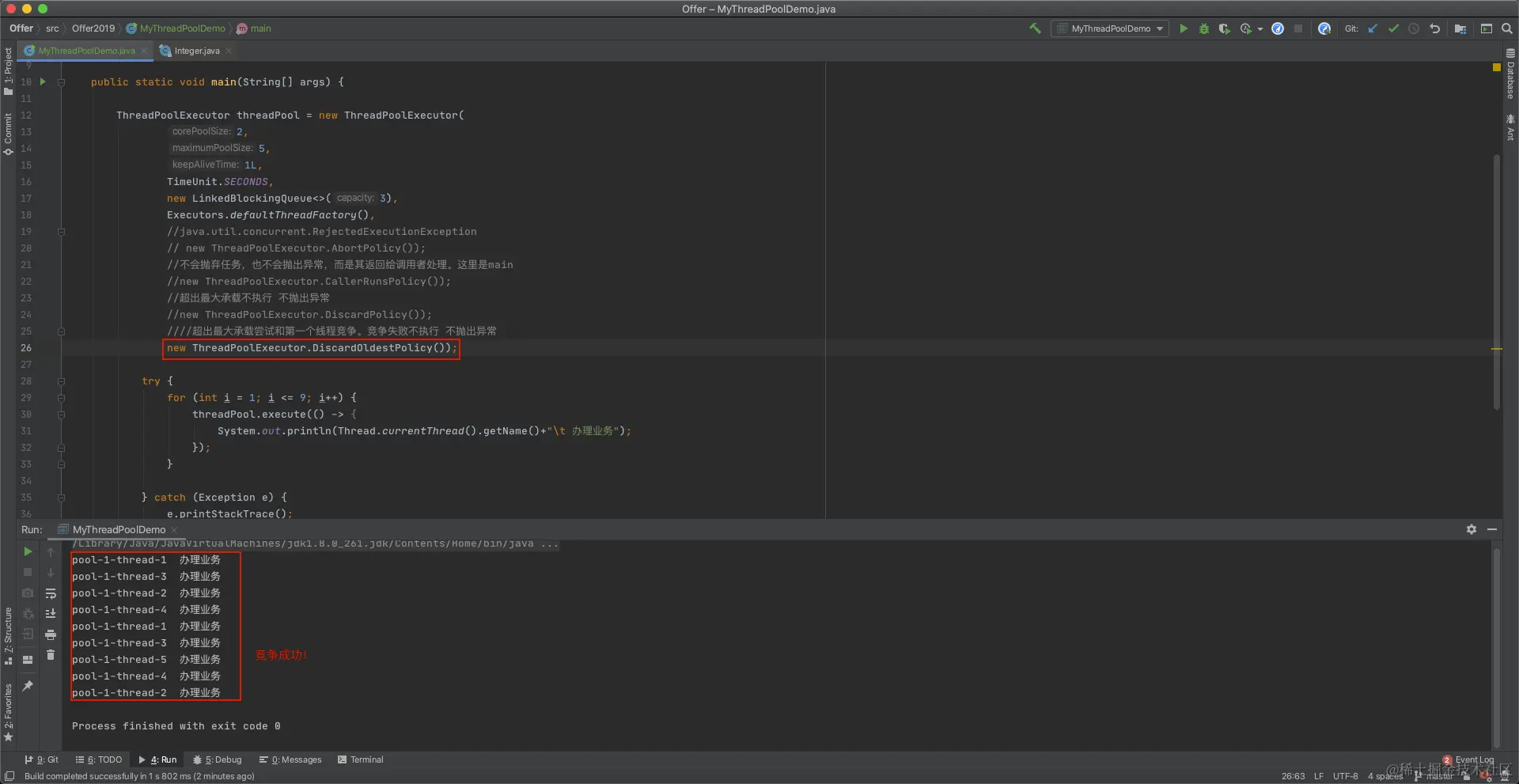Close the Integer.java editor tab
The height and width of the screenshot is (784, 1519).
[229, 51]
